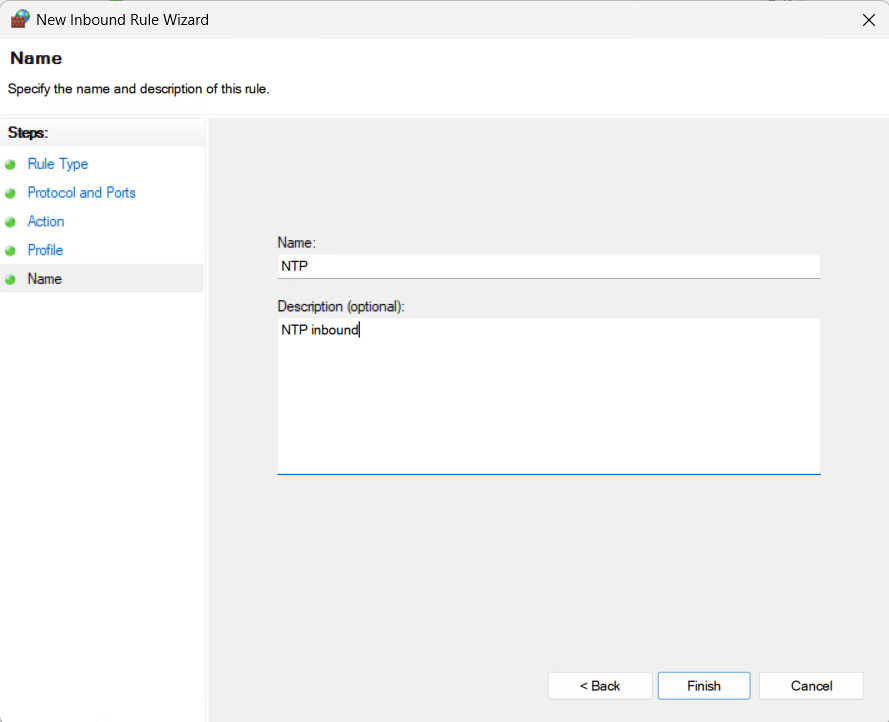The image size is (889, 722).
Task: Click the green bullet beside the Name step
Action: pos(11,280)
